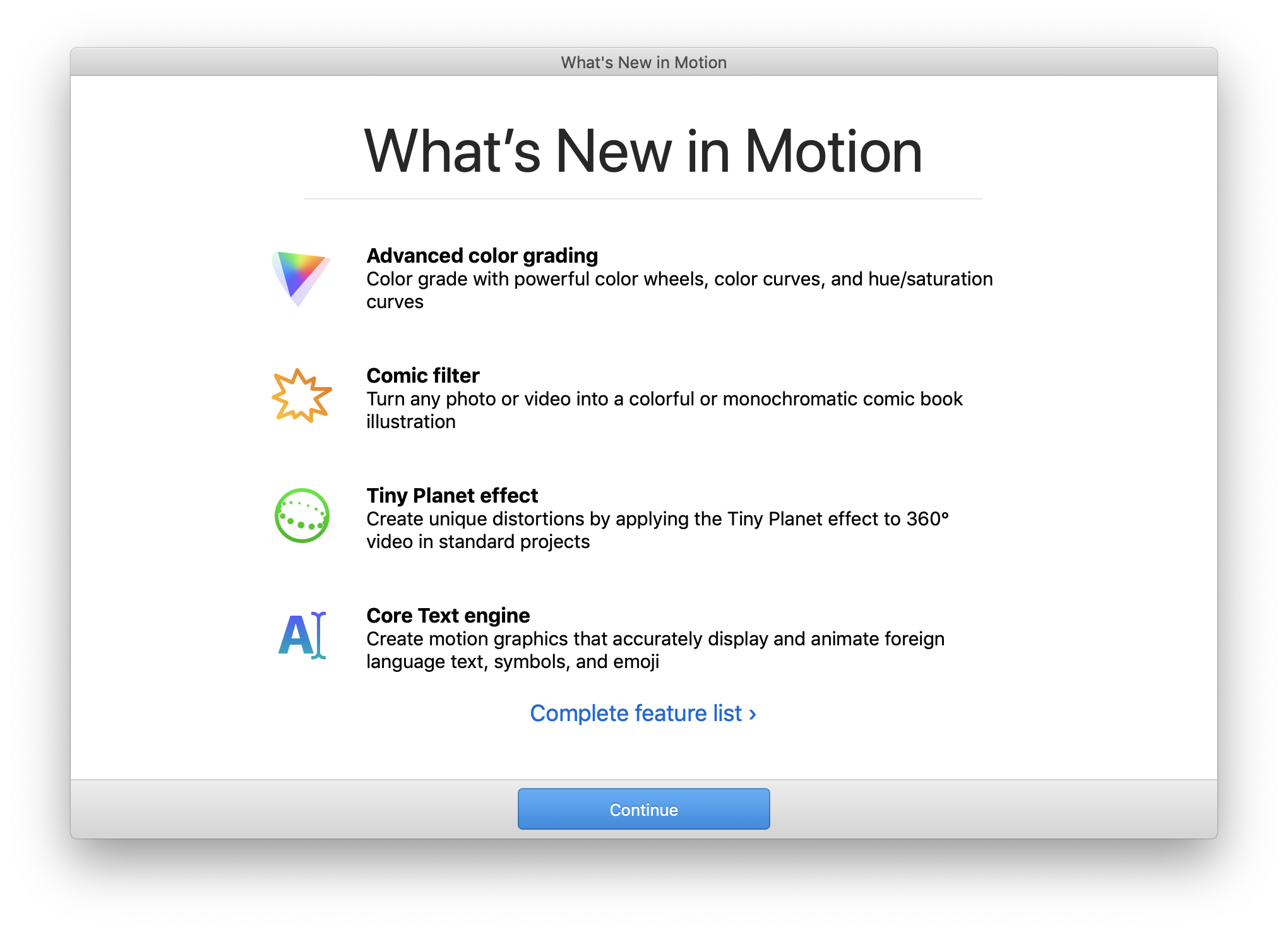1288x932 pixels.
Task: Click the foreign language text and emoji description
Action: [655, 639]
